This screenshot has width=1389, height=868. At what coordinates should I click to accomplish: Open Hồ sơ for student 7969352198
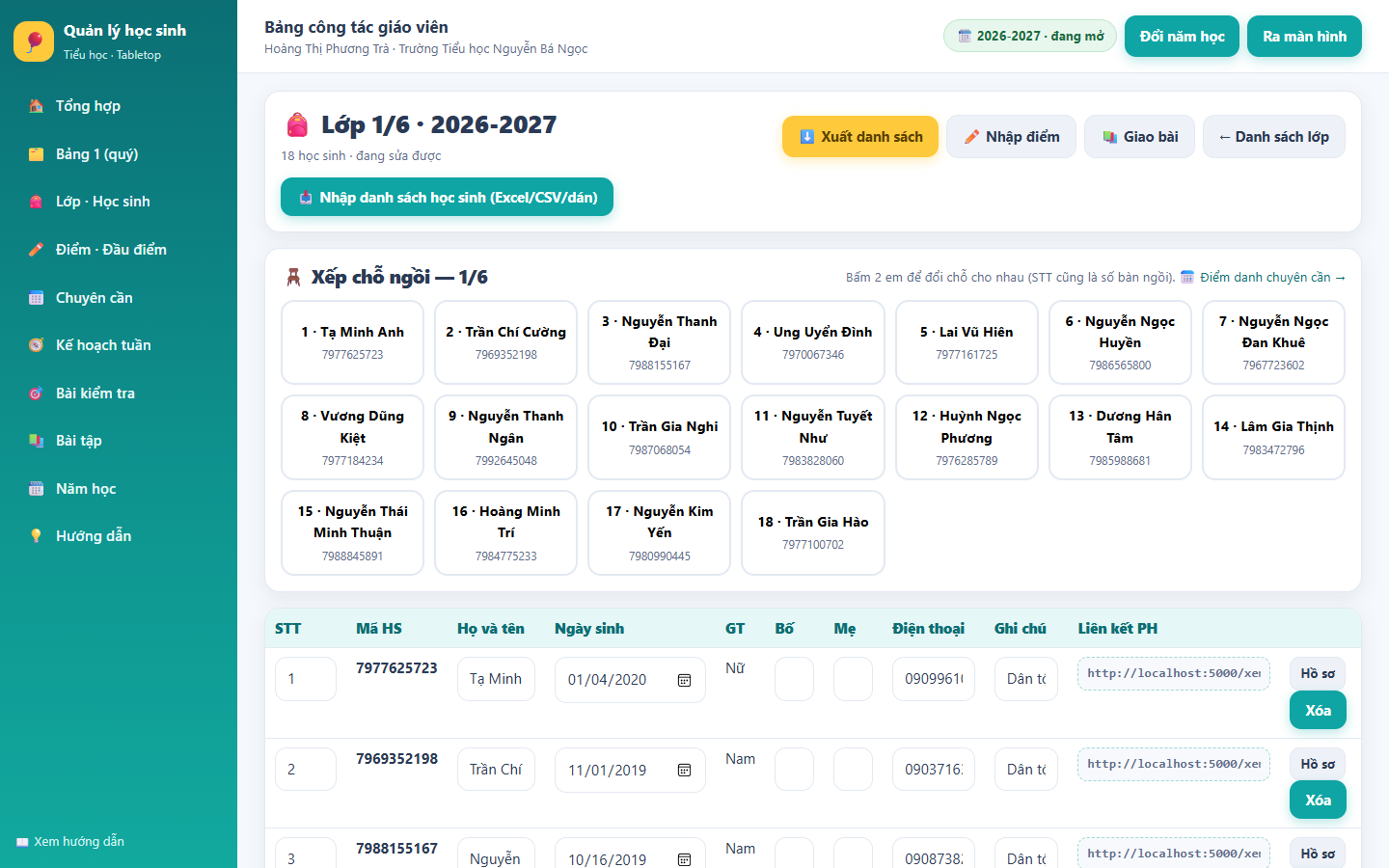coord(1318,764)
